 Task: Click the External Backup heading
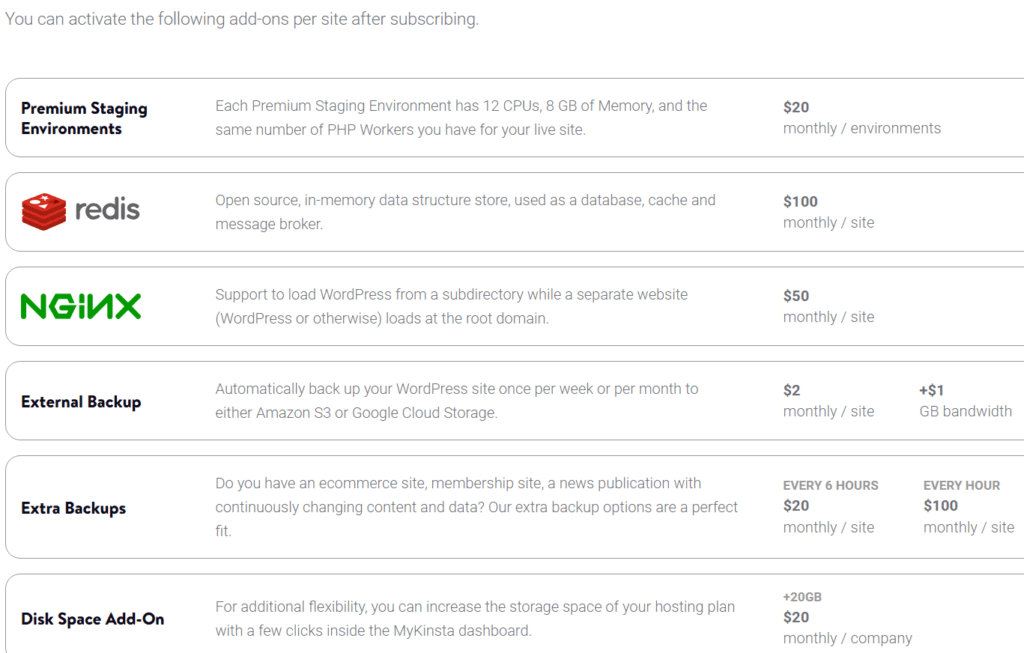(x=81, y=402)
